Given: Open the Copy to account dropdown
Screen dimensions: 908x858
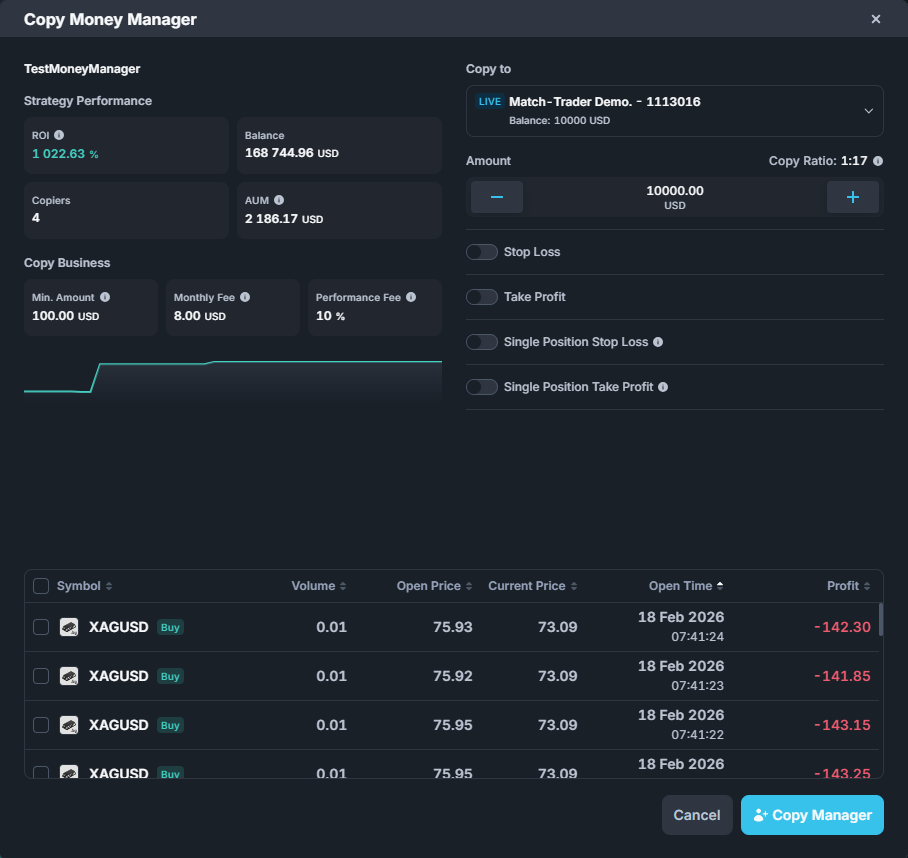Looking at the screenshot, I should pos(675,110).
